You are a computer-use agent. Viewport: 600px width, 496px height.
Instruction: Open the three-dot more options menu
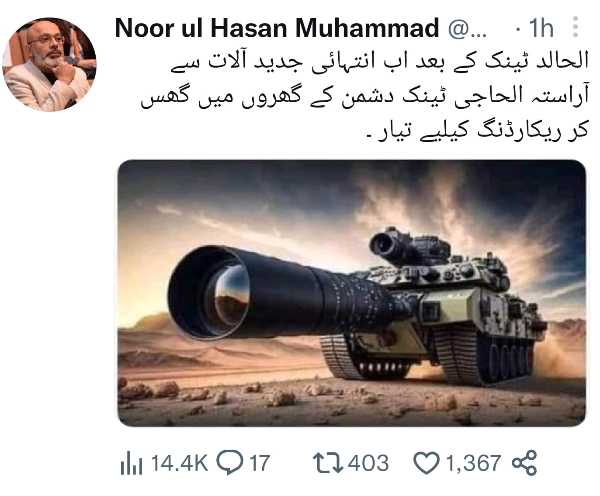575,27
